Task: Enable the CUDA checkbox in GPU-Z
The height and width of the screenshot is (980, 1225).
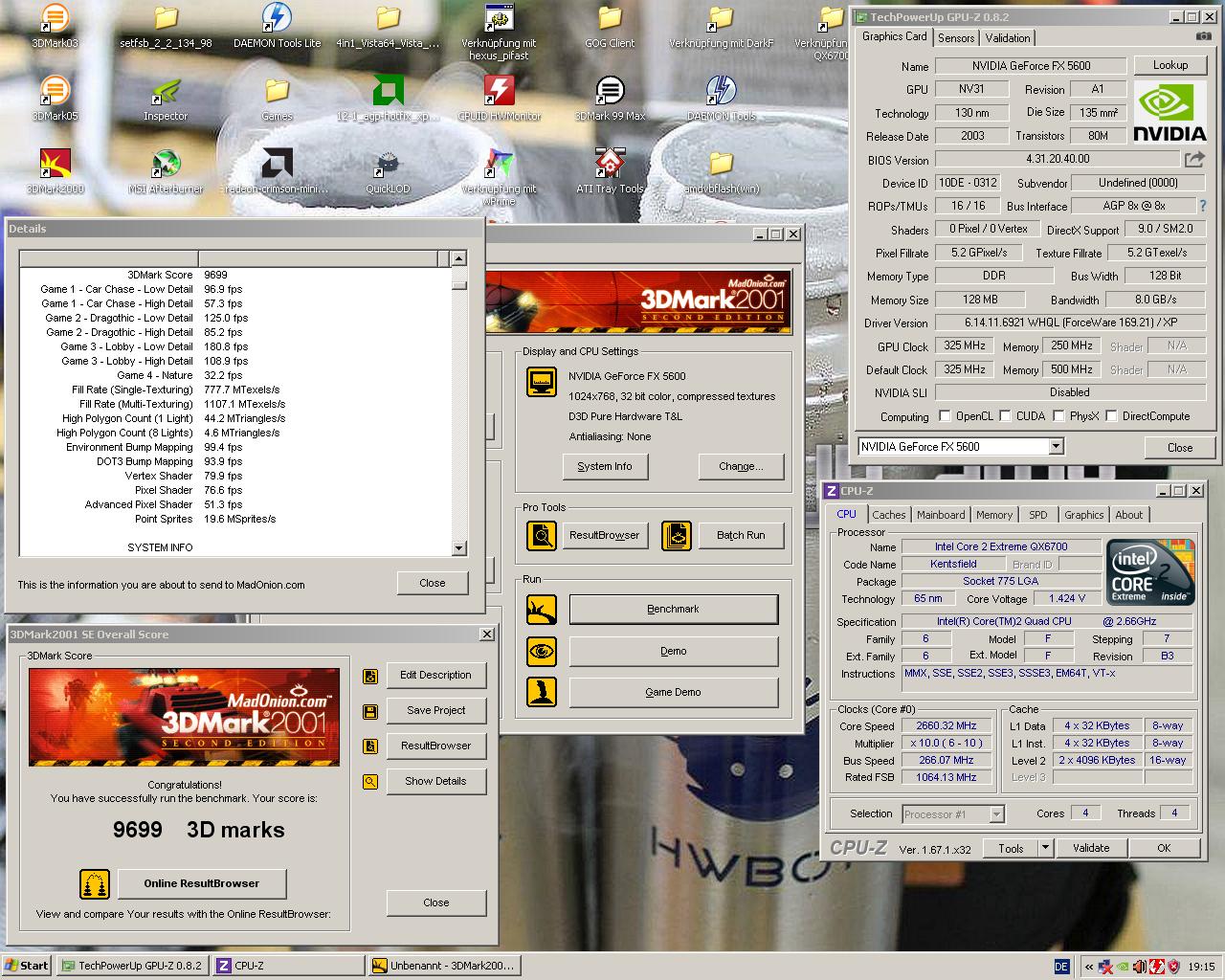Action: [x=1005, y=415]
